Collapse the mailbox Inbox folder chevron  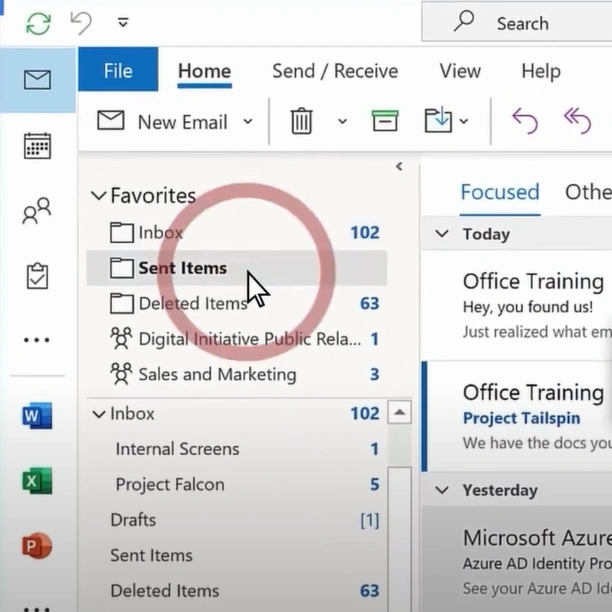click(x=99, y=414)
